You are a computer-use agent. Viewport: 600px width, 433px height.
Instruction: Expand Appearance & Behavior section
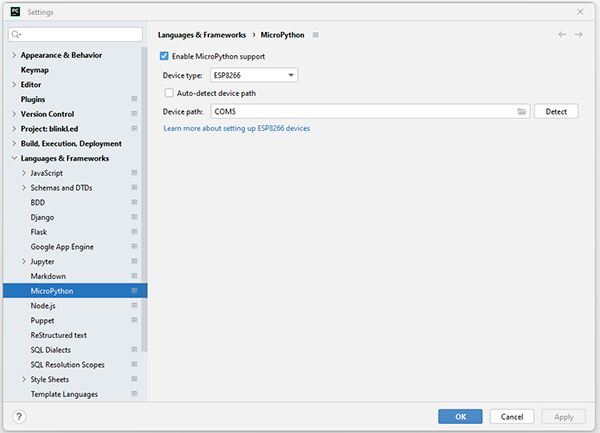click(14, 55)
